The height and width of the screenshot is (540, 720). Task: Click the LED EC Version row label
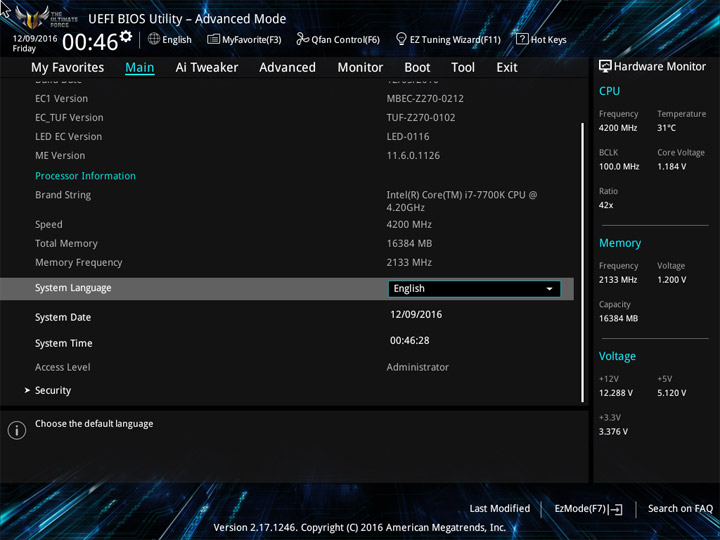(x=68, y=136)
